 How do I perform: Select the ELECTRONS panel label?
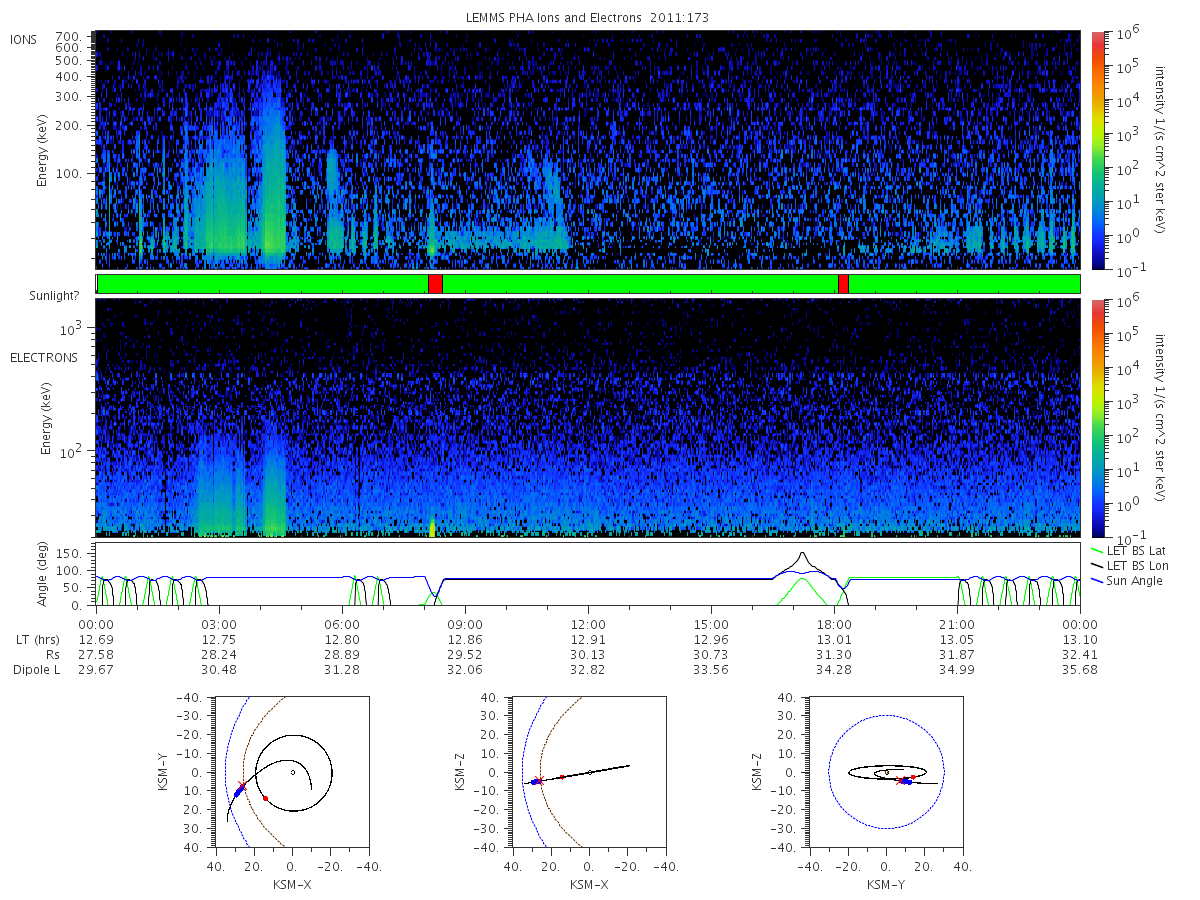click(x=44, y=357)
